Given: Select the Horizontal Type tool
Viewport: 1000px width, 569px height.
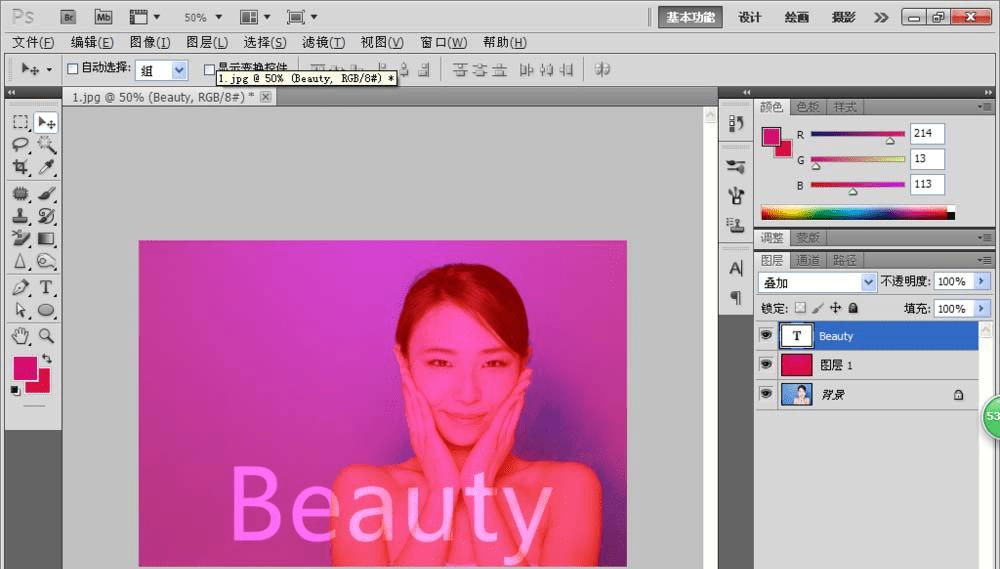Looking at the screenshot, I should click(x=46, y=287).
